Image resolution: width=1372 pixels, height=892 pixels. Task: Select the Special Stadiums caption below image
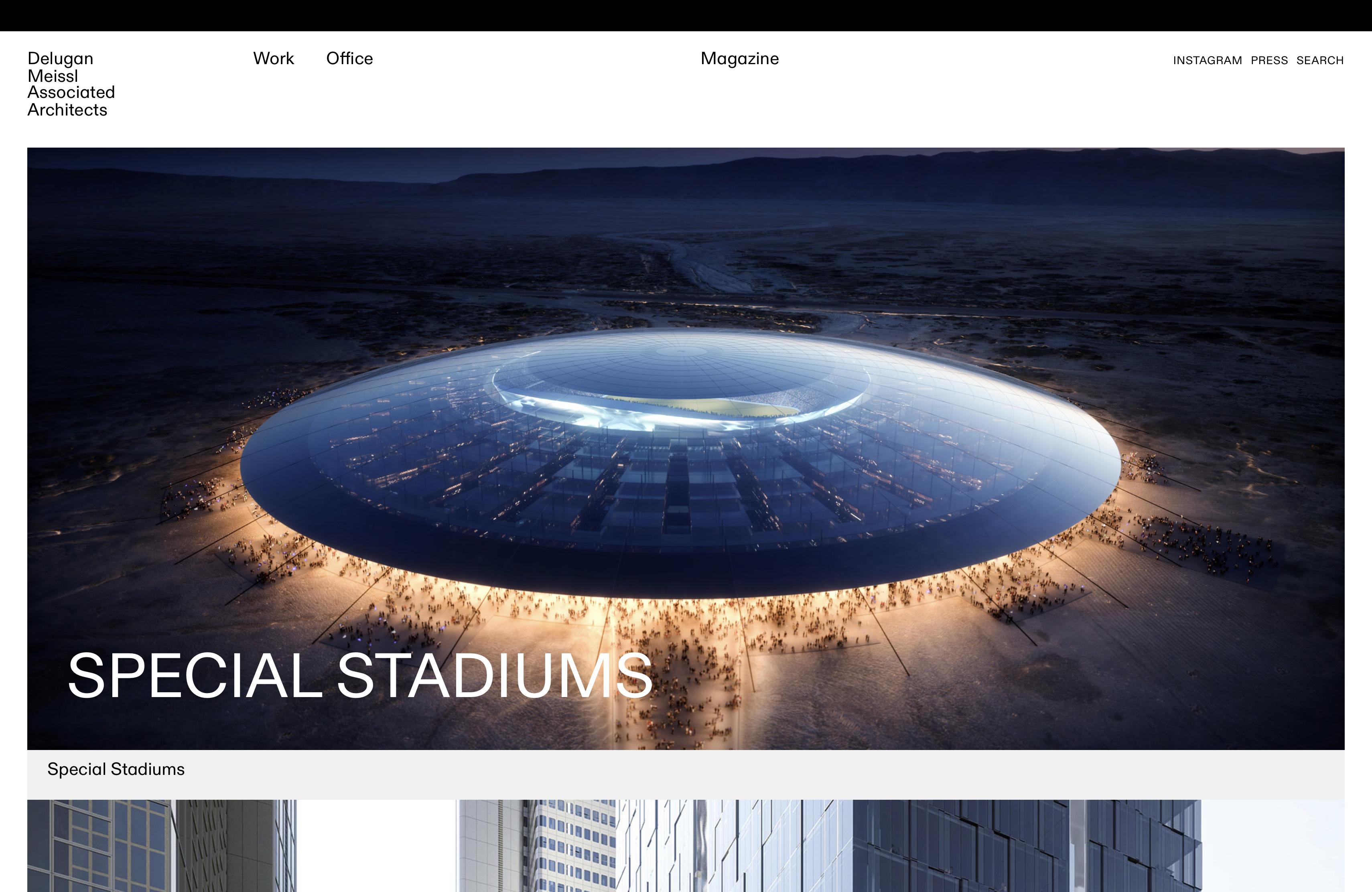(x=116, y=769)
